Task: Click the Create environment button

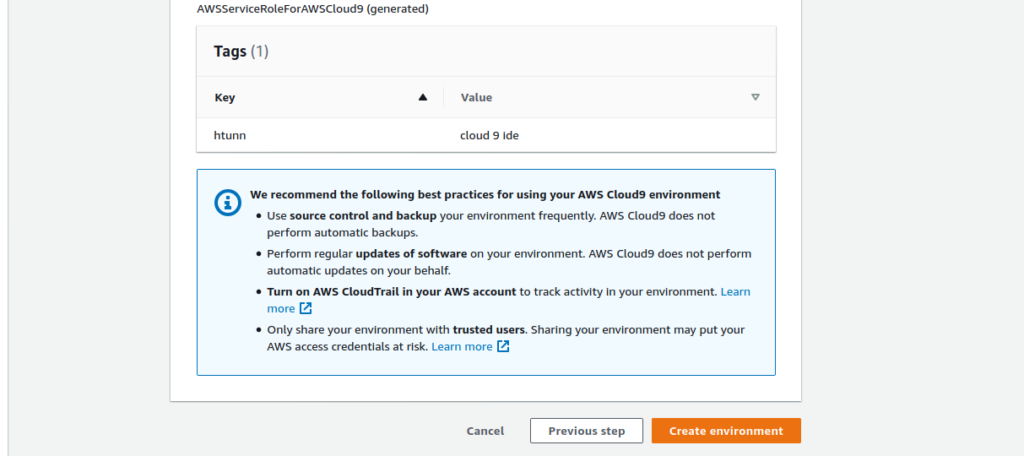Action: (726, 431)
